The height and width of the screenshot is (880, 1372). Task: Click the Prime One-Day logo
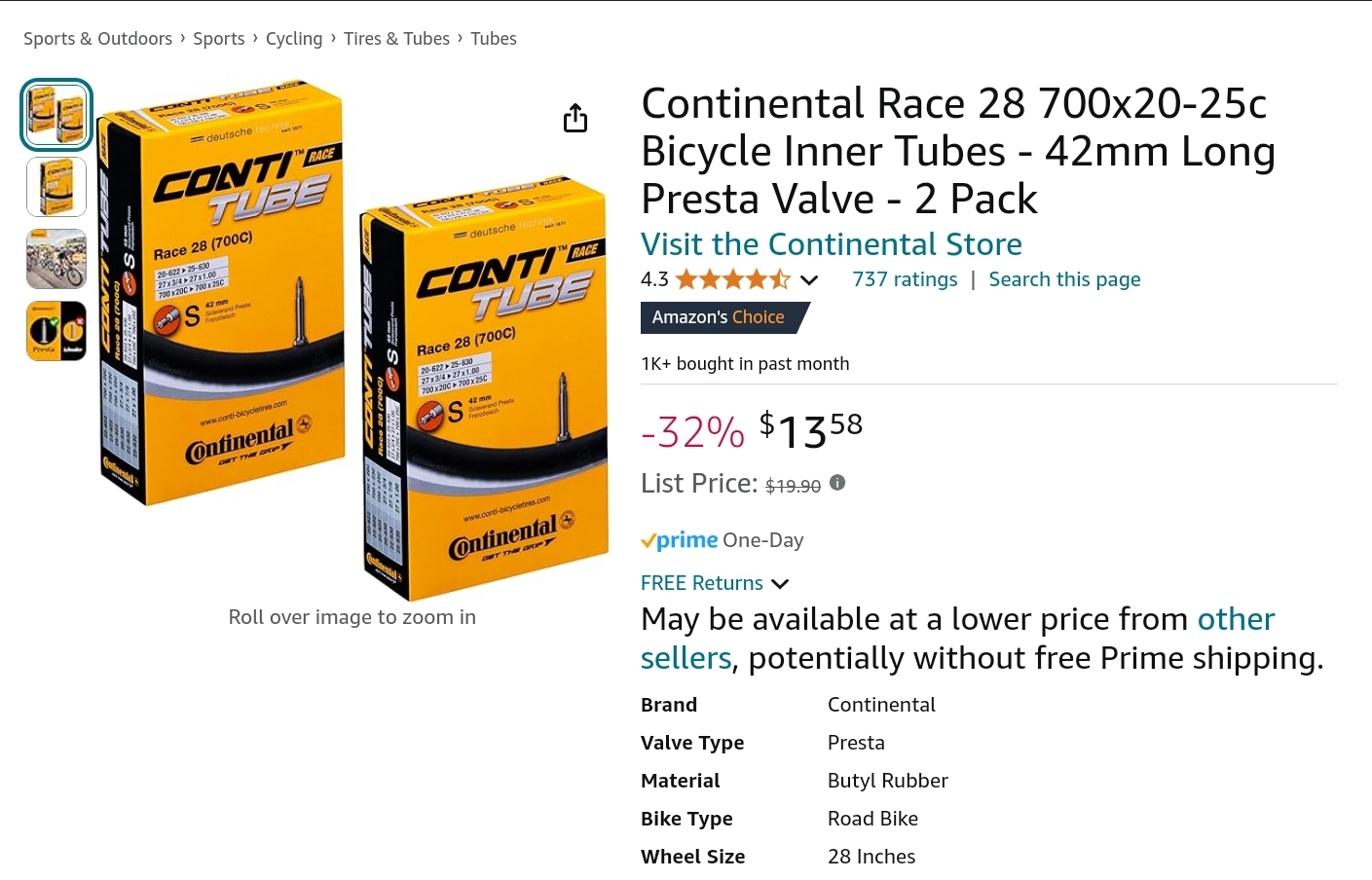click(x=680, y=540)
